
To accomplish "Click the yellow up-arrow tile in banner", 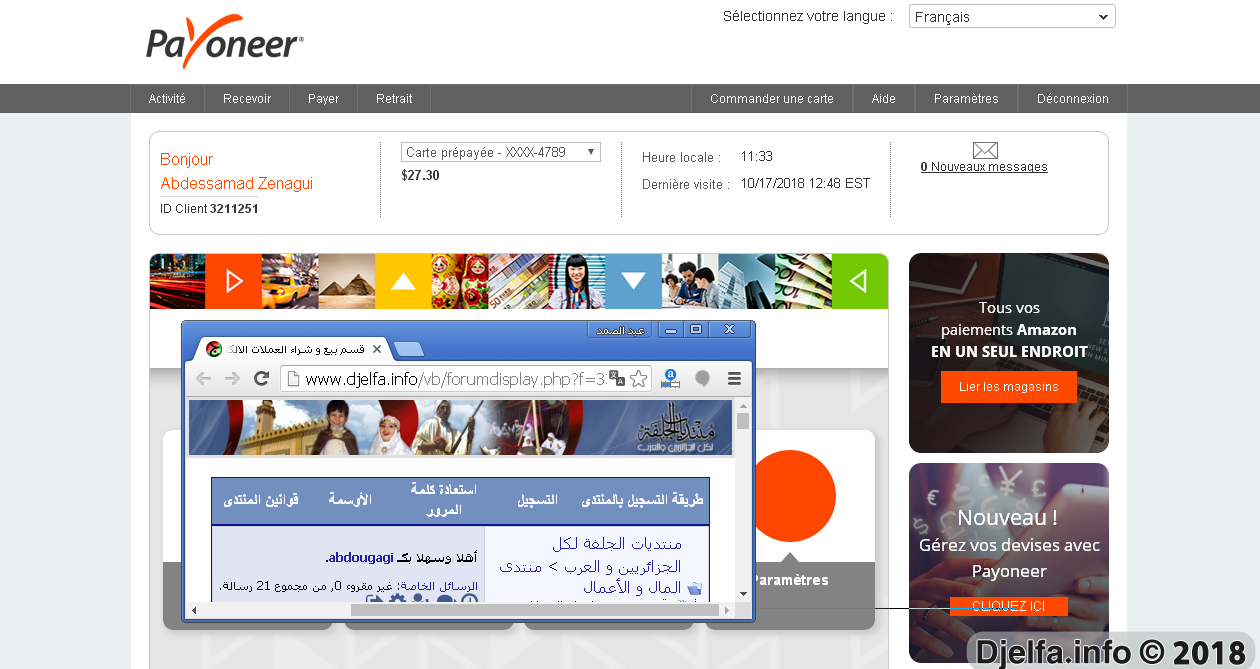I will (x=403, y=281).
